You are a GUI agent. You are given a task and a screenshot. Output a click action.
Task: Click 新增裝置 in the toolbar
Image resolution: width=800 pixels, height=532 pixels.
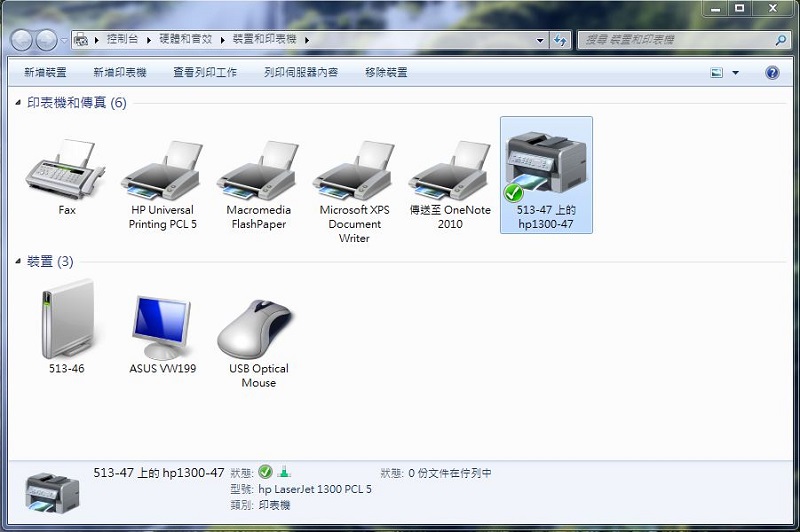click(45, 73)
